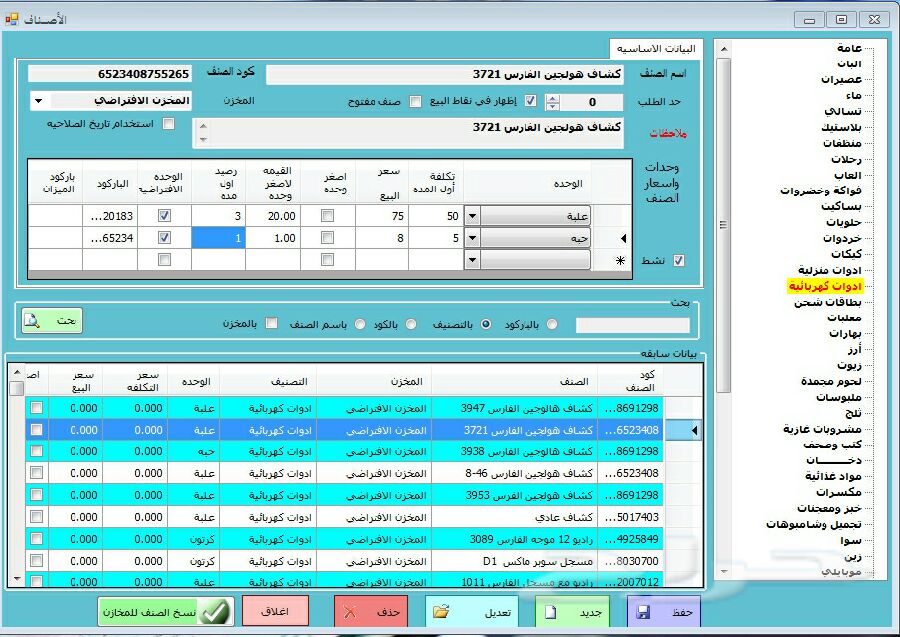Select بالتصنيف search radio button
This screenshot has width=900, height=637.
(x=486, y=324)
